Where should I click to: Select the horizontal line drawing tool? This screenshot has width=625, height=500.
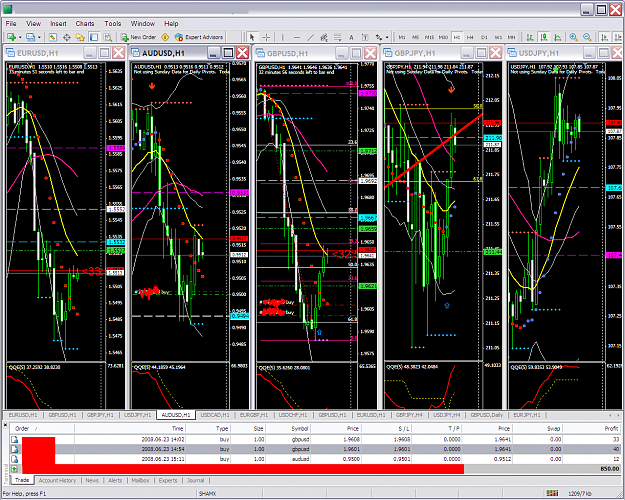pyautogui.click(x=297, y=37)
